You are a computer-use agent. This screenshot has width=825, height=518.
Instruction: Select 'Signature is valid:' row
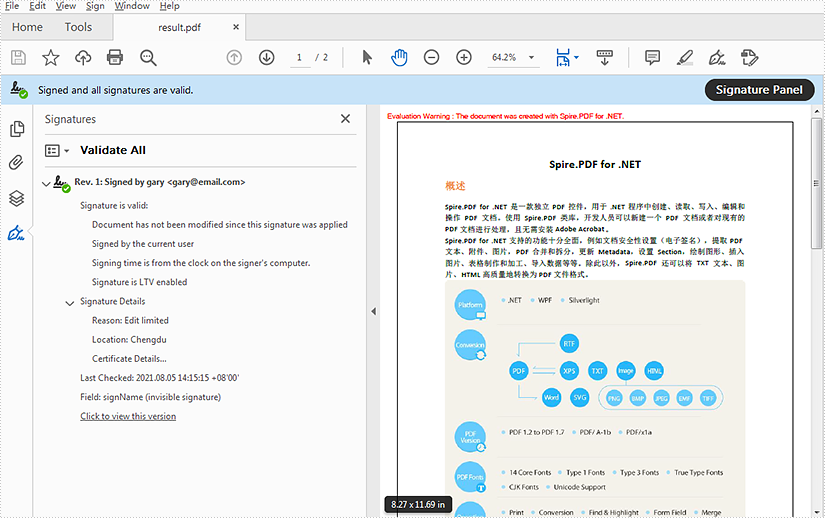pos(114,206)
